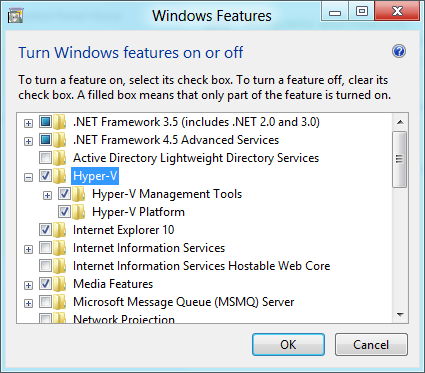Click the .NET Framework 4.5 Advanced Services folder icon
Screen dimensions: 425x373
coord(60,140)
